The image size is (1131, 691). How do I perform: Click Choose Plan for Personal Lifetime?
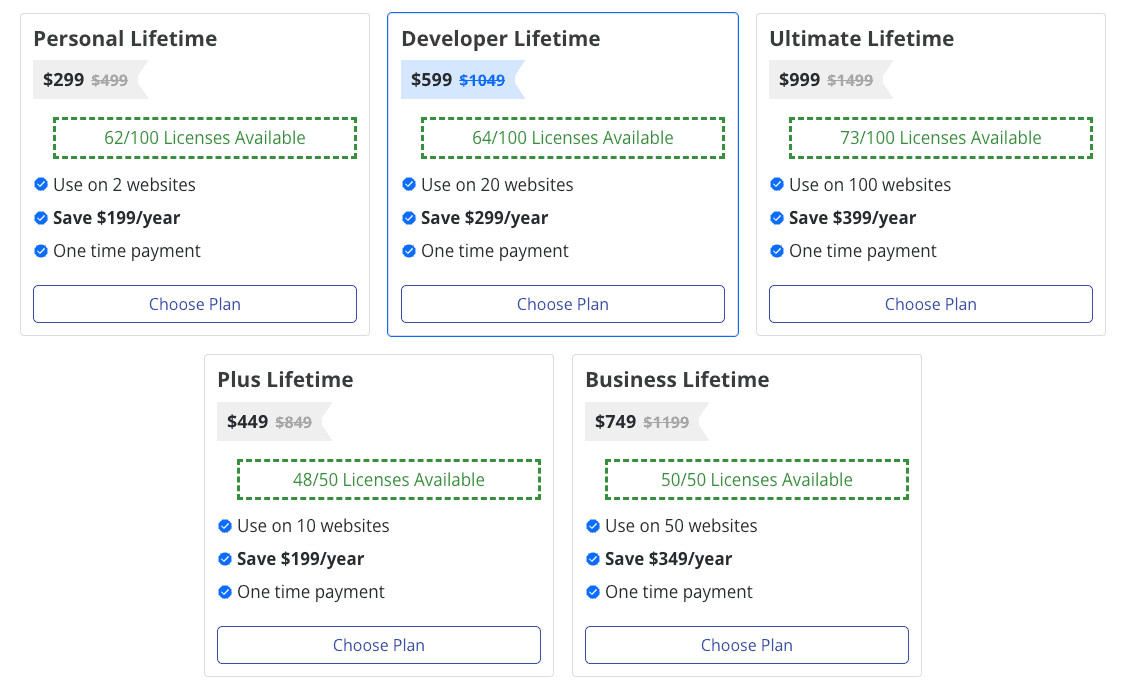click(195, 304)
